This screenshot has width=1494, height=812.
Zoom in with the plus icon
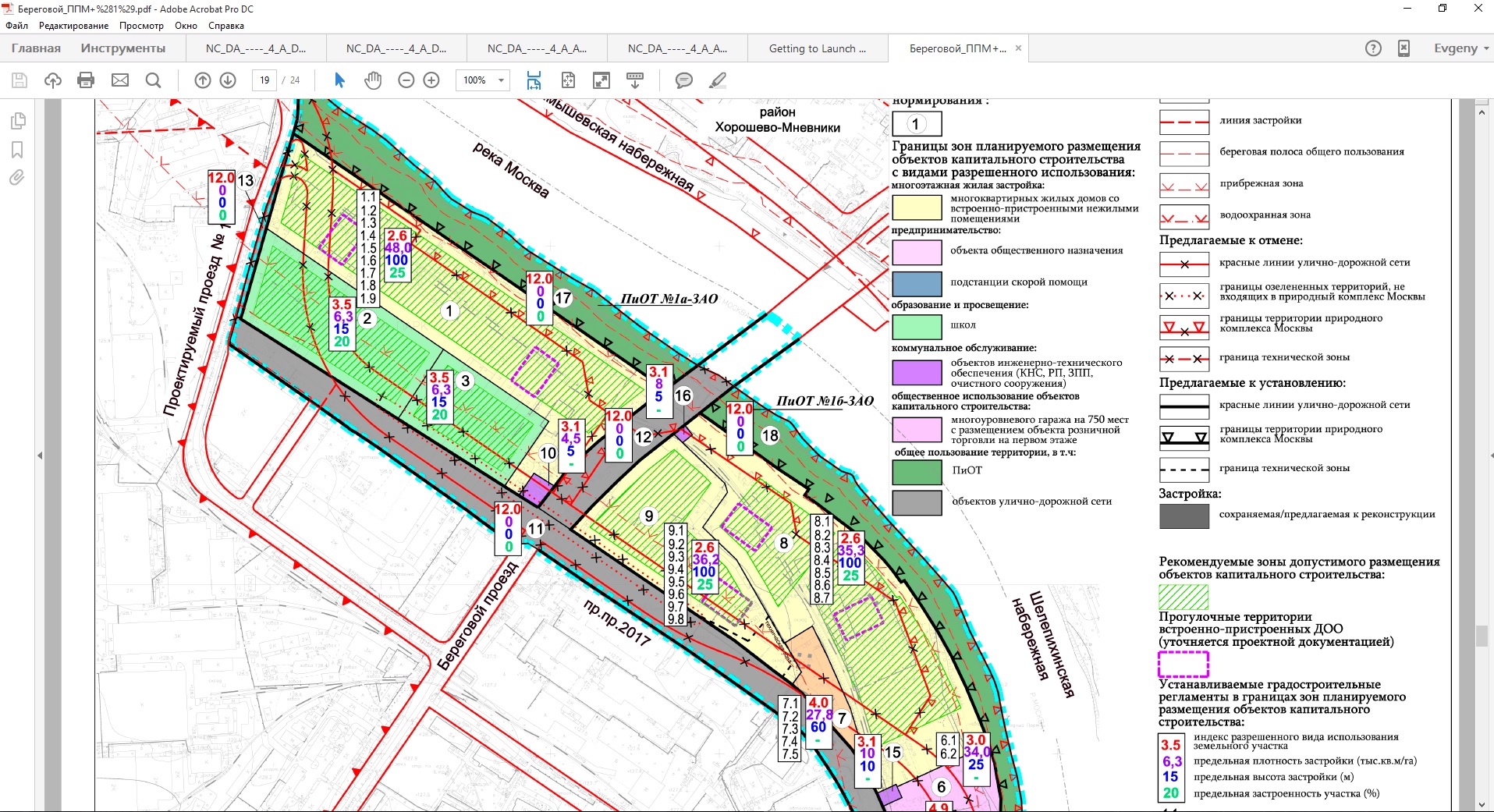click(x=431, y=80)
